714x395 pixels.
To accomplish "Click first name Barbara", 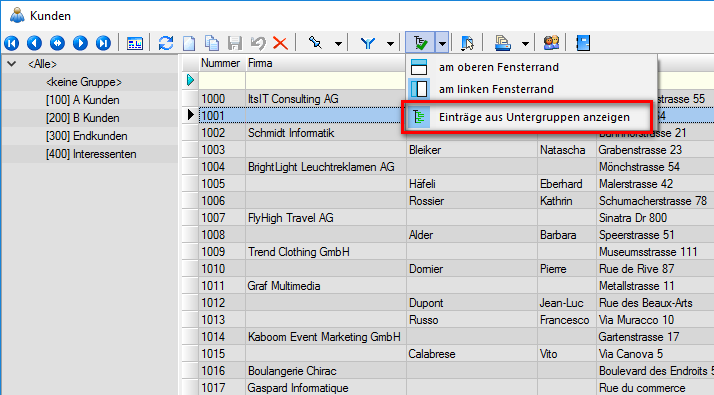I will coord(558,235).
